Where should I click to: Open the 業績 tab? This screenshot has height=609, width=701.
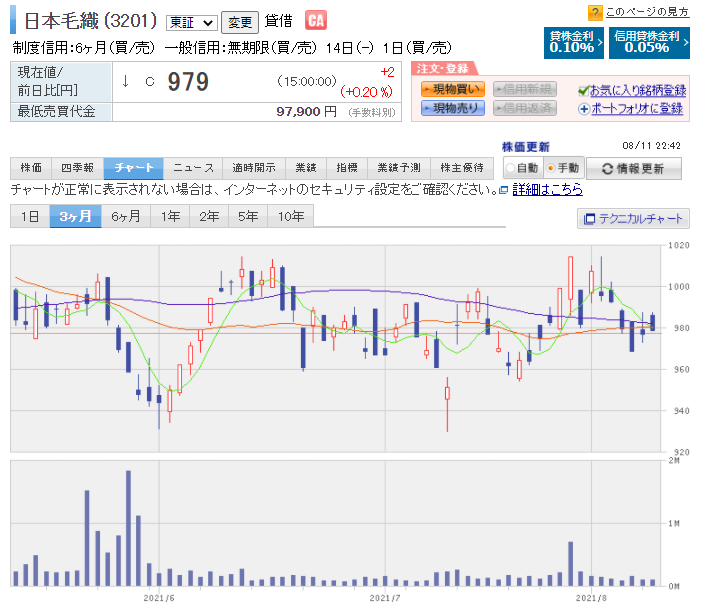pyautogui.click(x=306, y=168)
